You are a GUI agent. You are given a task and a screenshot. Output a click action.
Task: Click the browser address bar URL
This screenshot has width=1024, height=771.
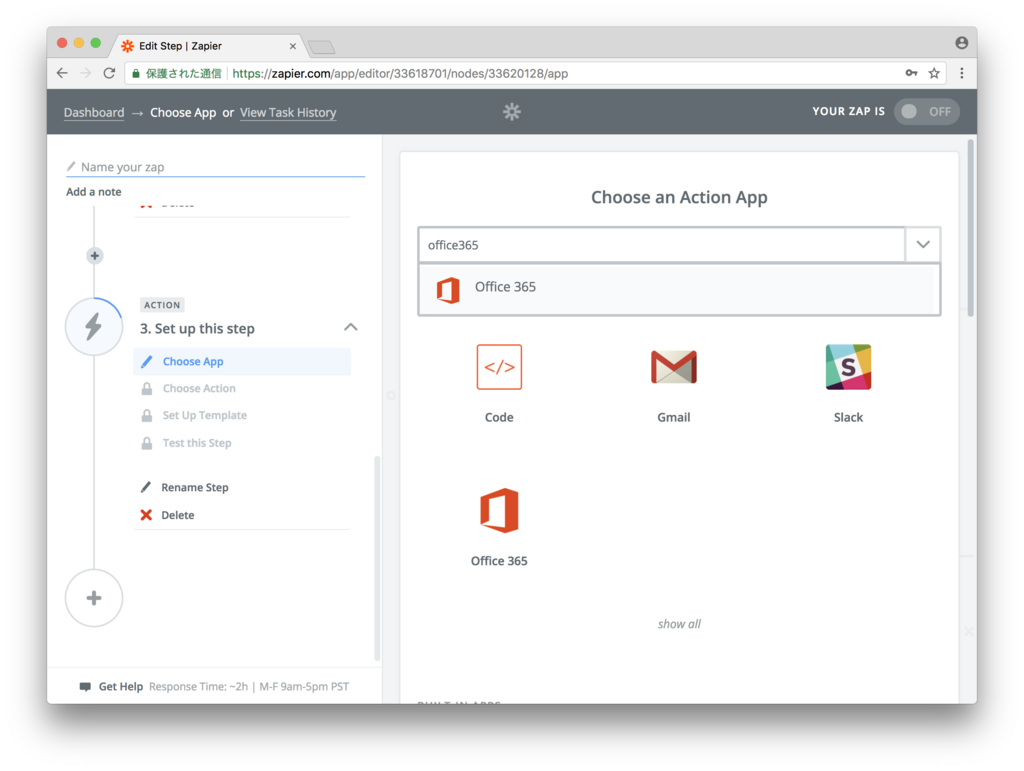(x=400, y=73)
